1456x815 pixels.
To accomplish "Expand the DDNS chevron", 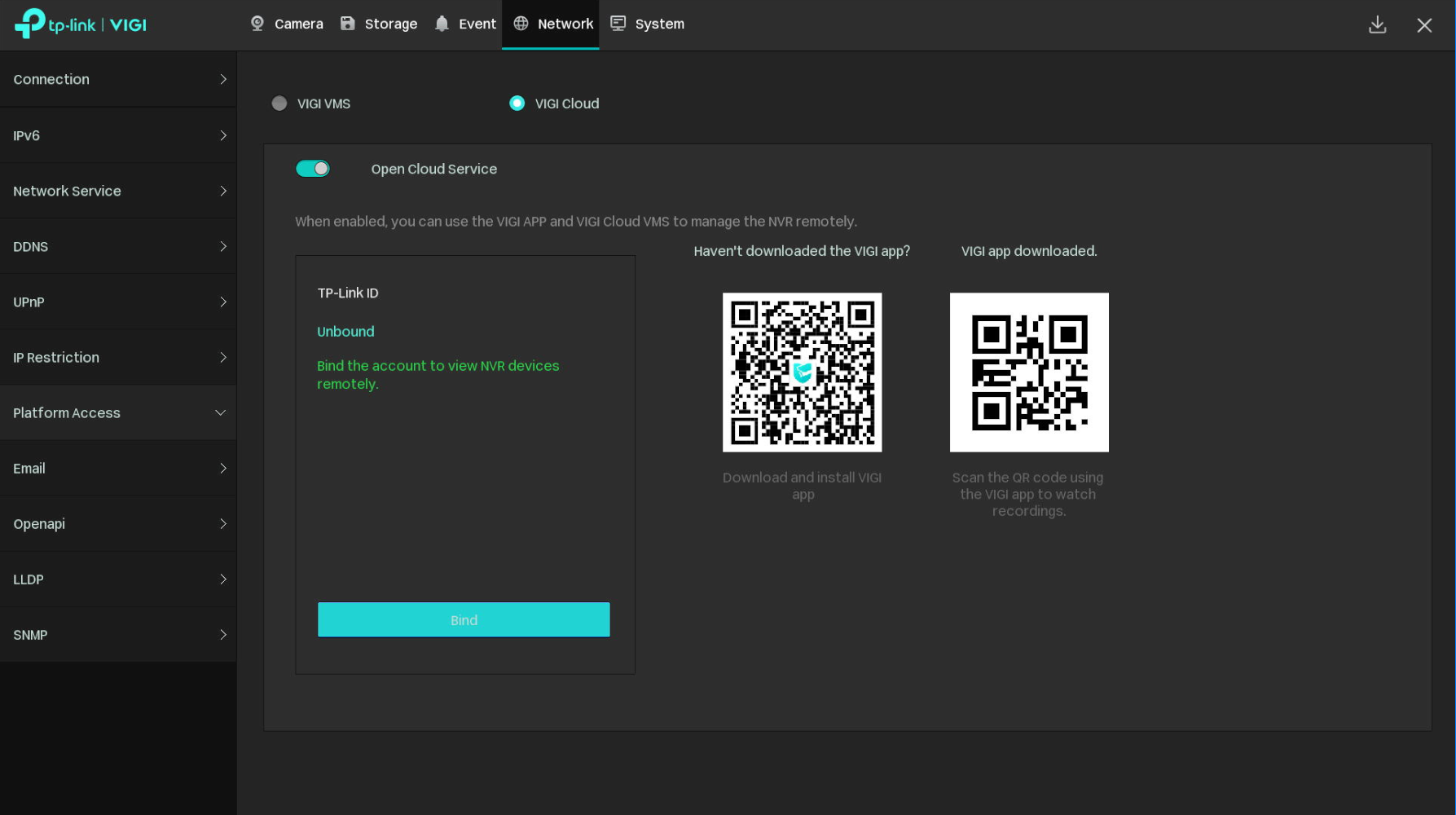I will pos(223,246).
